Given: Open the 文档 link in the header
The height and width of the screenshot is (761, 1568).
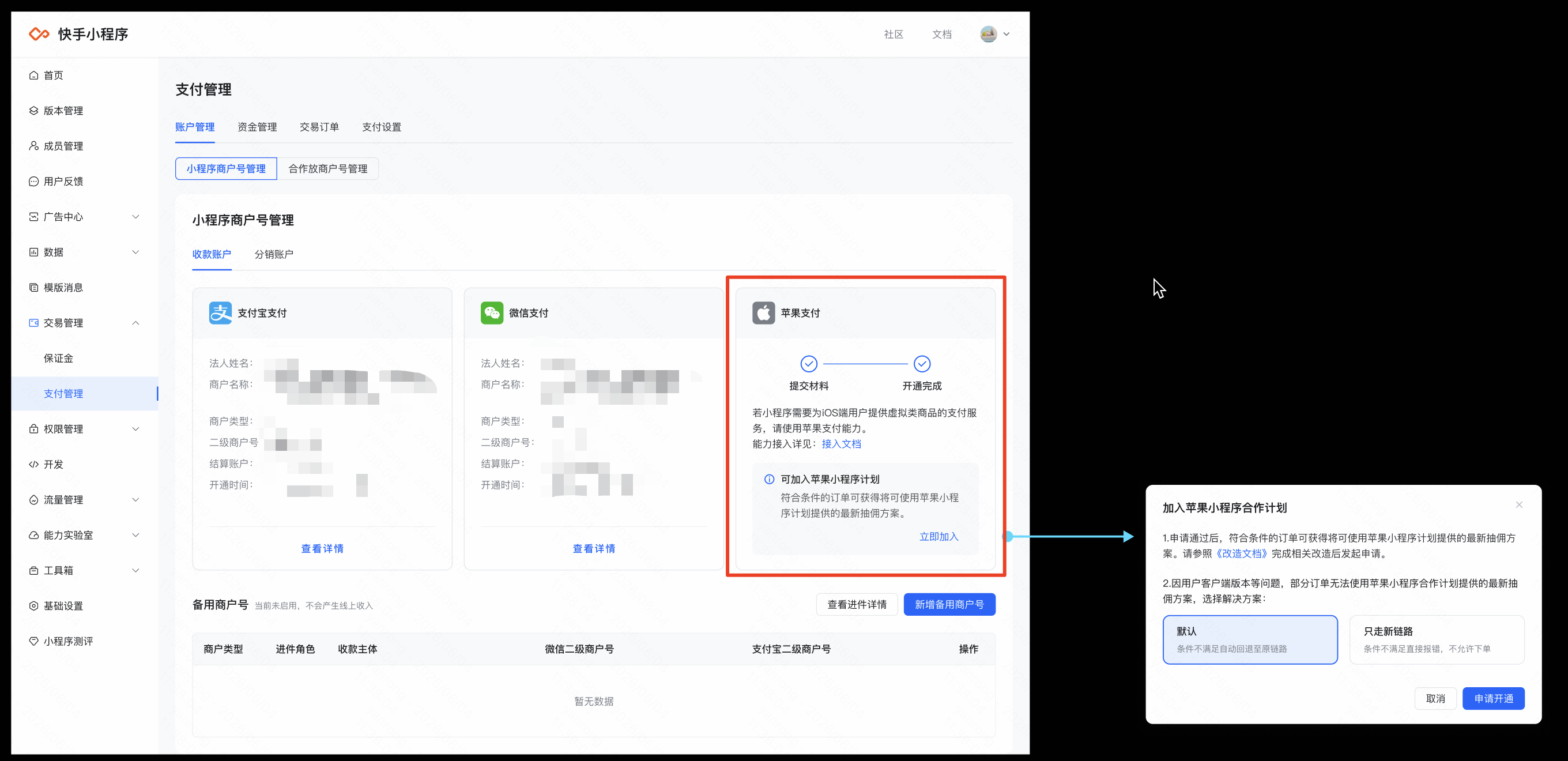Looking at the screenshot, I should pos(941,35).
